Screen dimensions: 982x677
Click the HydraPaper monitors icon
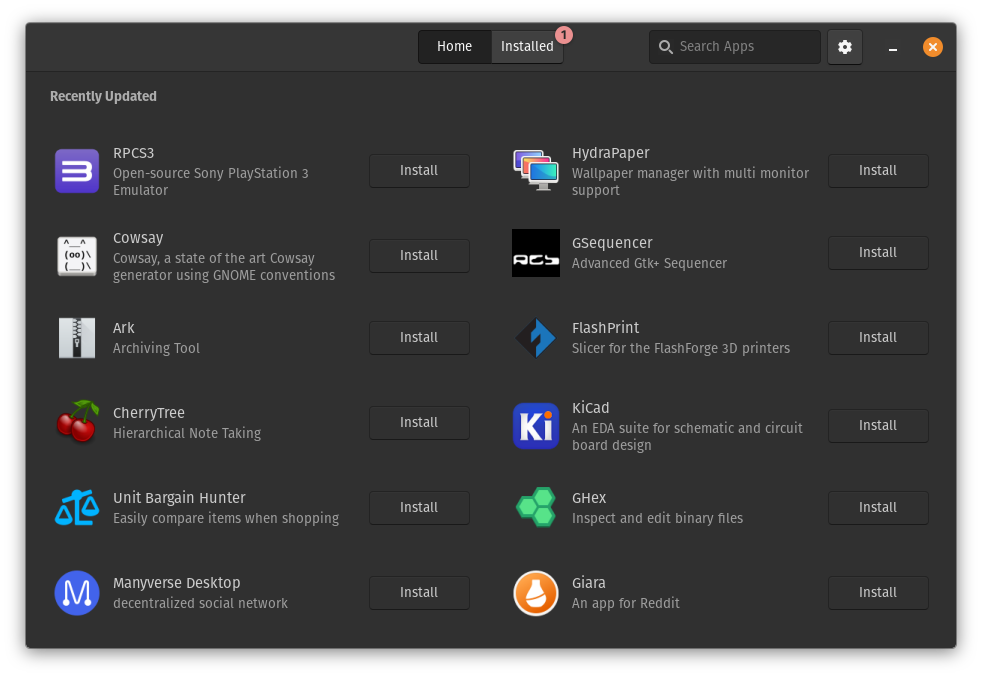click(535, 171)
